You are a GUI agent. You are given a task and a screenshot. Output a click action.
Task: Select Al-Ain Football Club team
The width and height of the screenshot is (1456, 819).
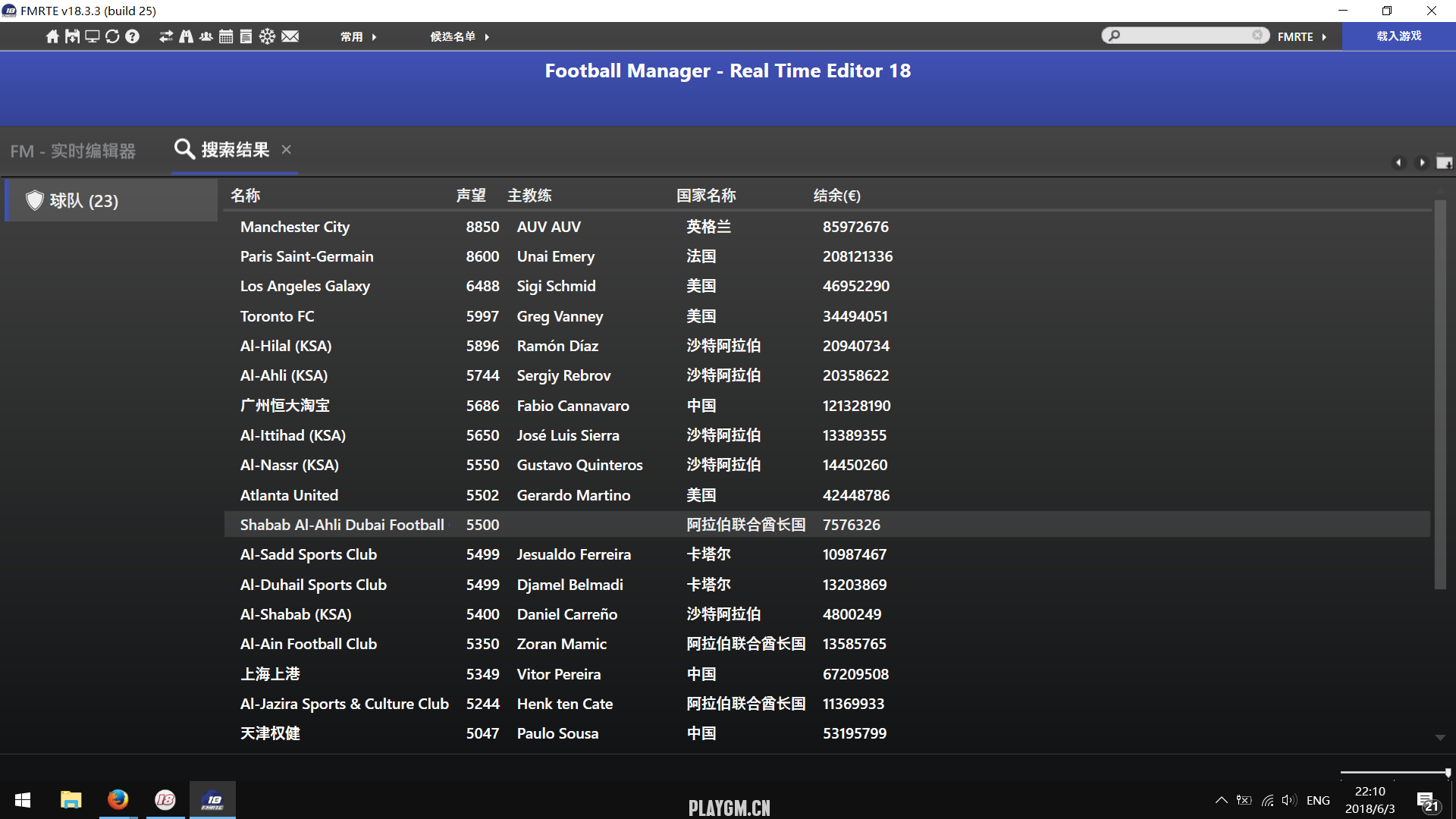pyautogui.click(x=308, y=644)
